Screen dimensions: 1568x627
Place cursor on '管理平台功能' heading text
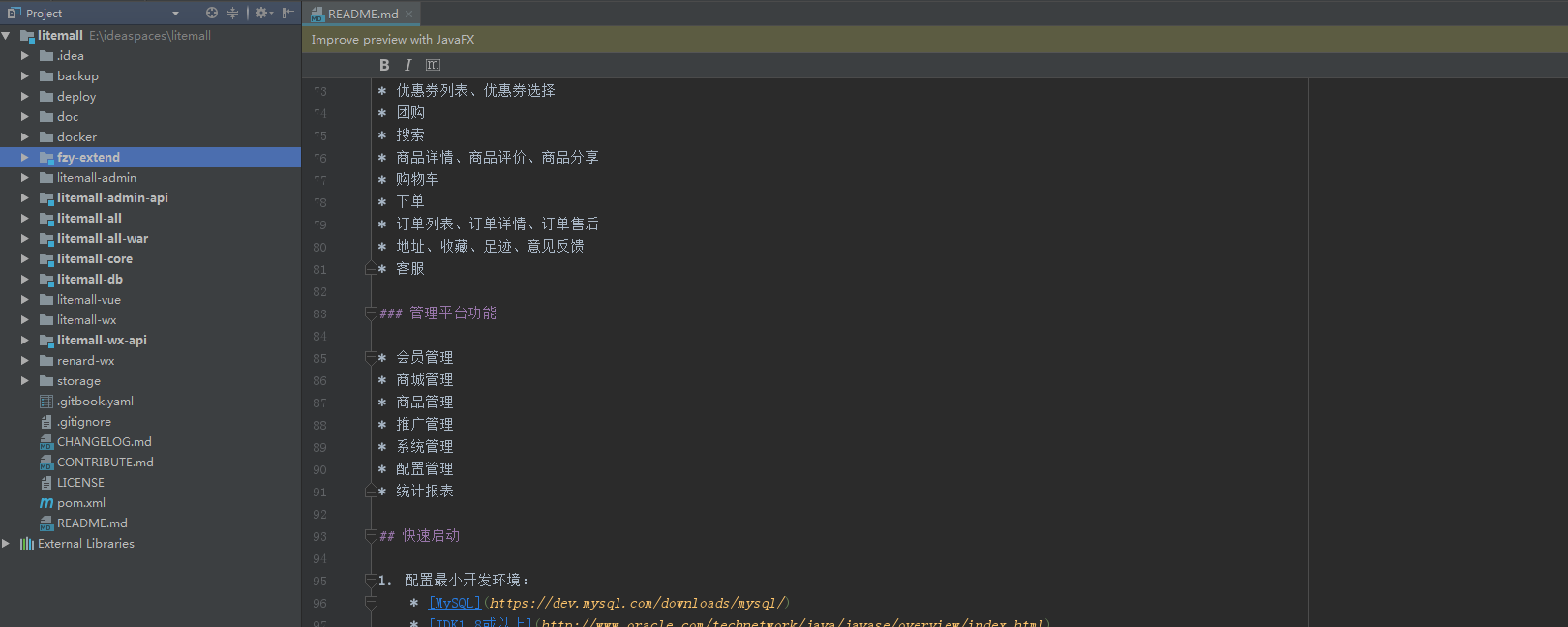point(453,313)
